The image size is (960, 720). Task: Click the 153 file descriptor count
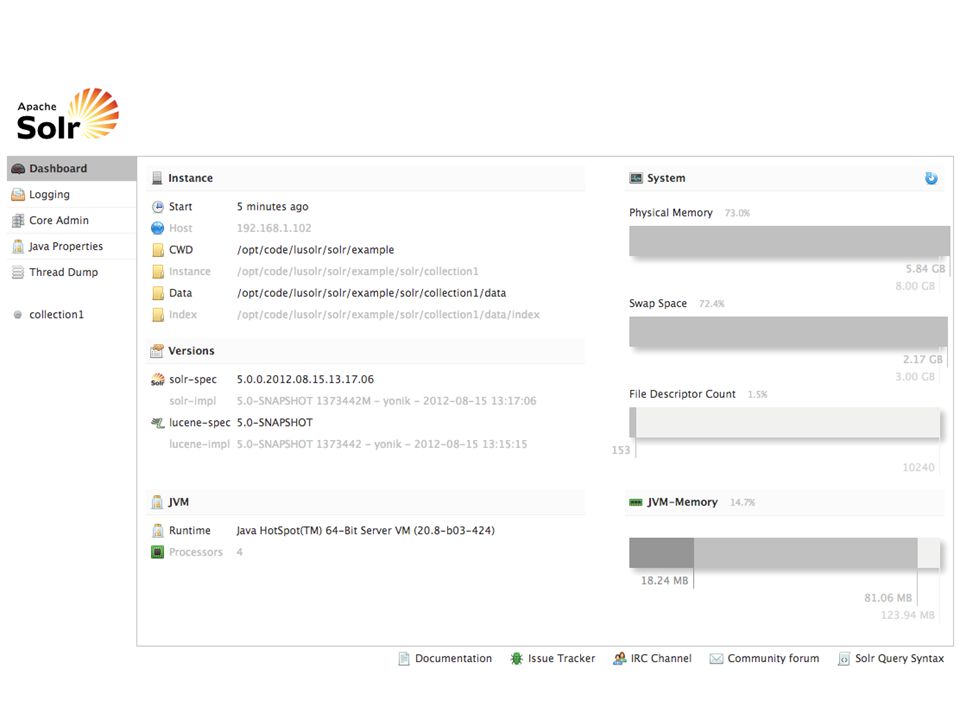pos(620,450)
